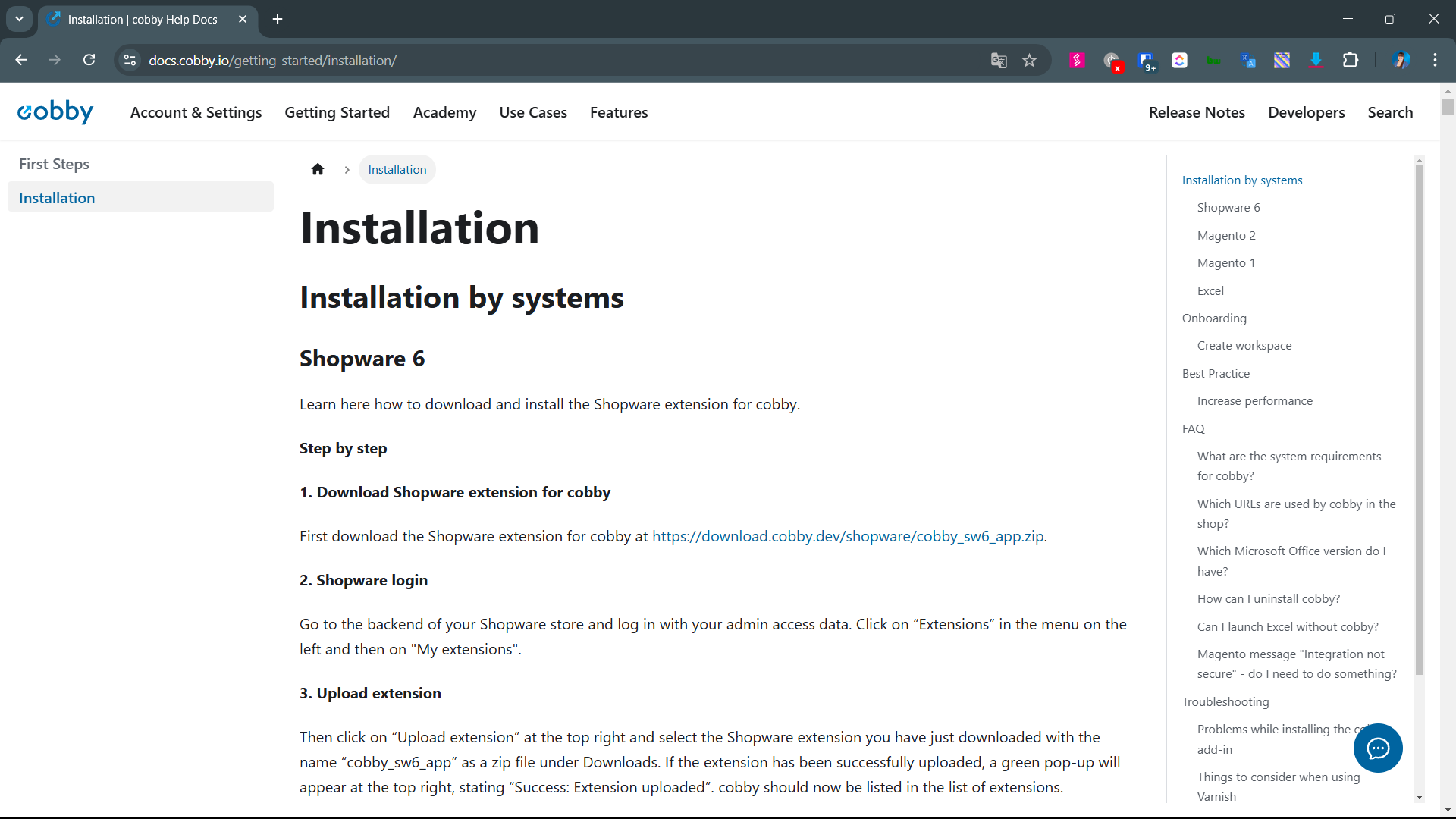1456x819 pixels.
Task: Jump to Magento 2 in the table of contents
Action: pos(1225,235)
